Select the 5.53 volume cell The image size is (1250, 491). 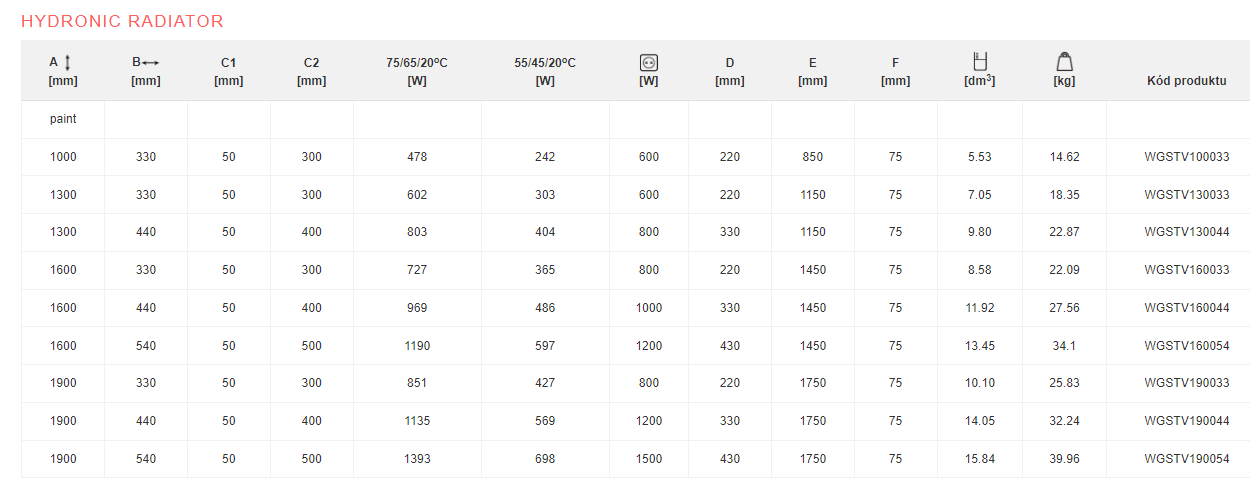(980, 157)
